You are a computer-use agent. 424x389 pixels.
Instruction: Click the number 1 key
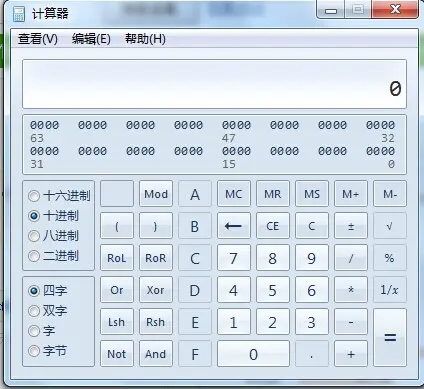[x=234, y=322]
